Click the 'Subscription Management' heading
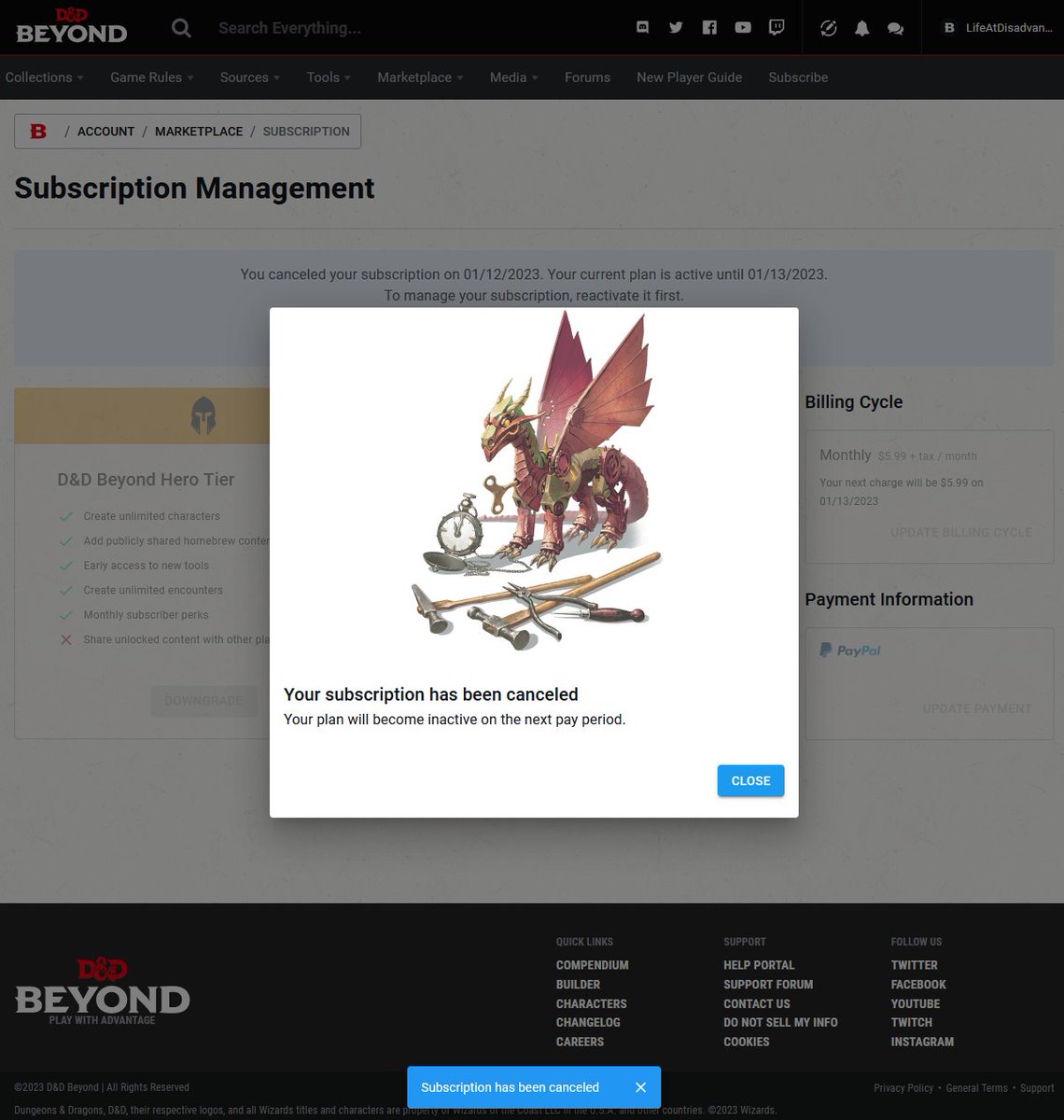This screenshot has width=1064, height=1120. pyautogui.click(x=194, y=189)
